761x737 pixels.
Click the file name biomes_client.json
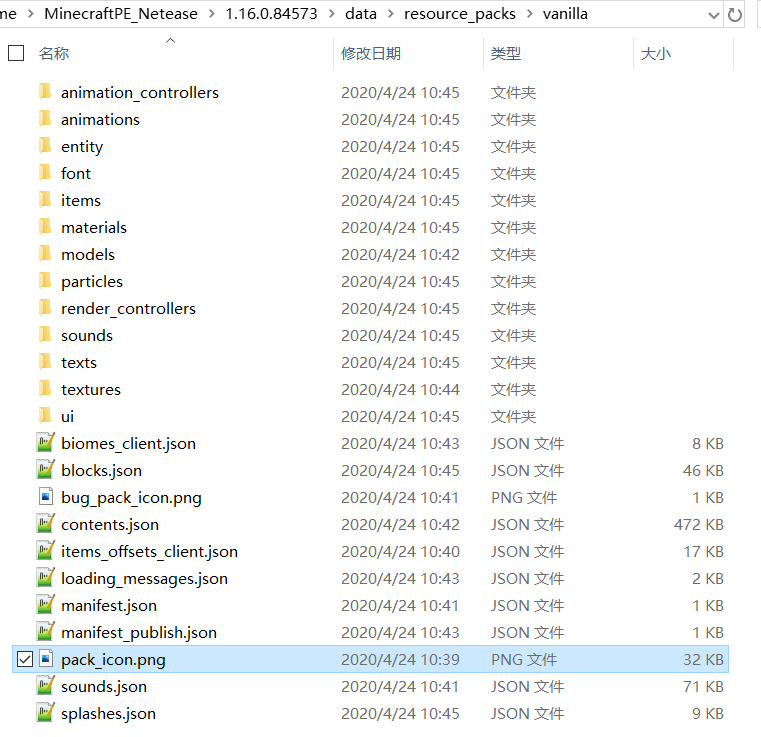tap(129, 443)
